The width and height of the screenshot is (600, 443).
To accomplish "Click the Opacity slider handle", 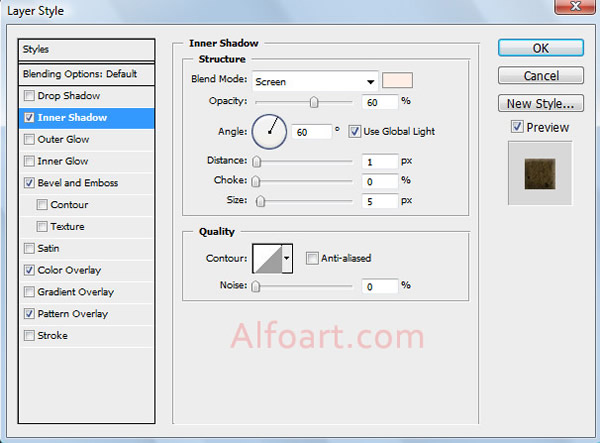I will click(314, 101).
